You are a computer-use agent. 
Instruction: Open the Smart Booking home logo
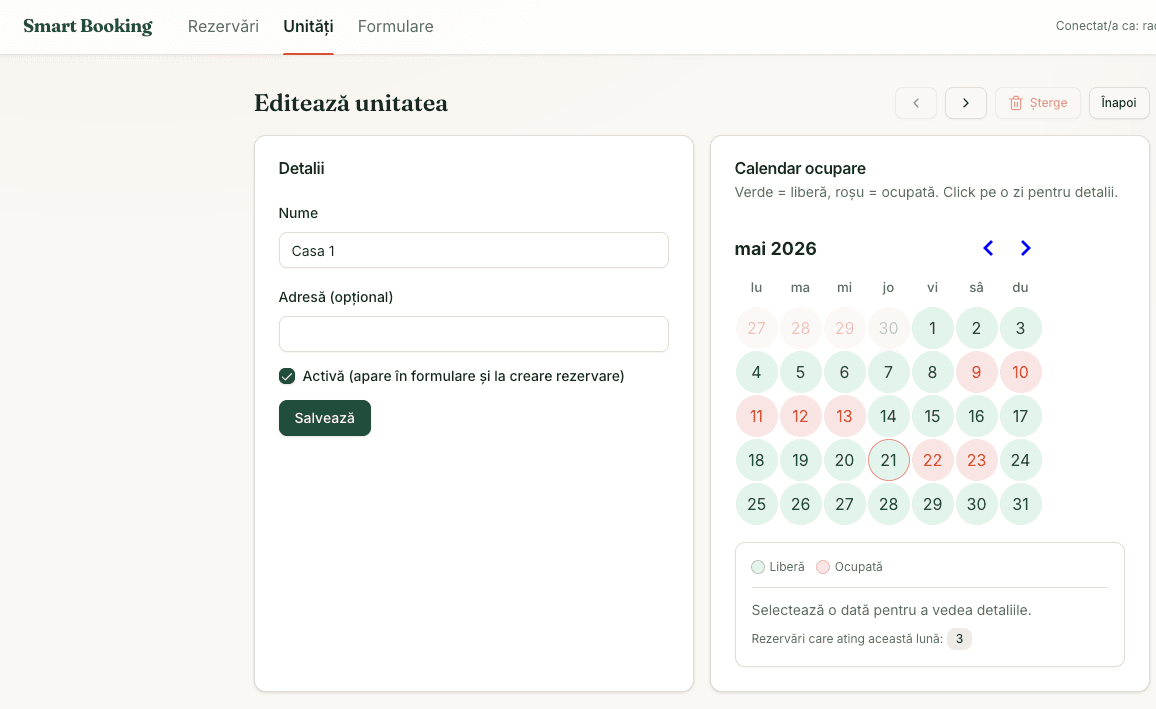tap(88, 26)
